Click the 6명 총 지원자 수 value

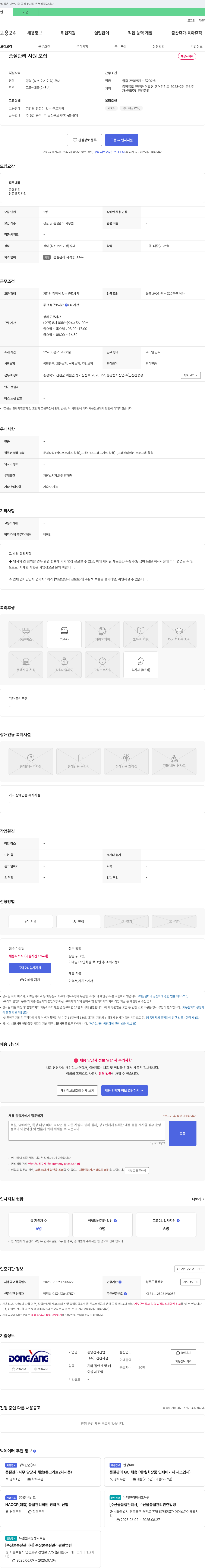[x=38, y=1228]
